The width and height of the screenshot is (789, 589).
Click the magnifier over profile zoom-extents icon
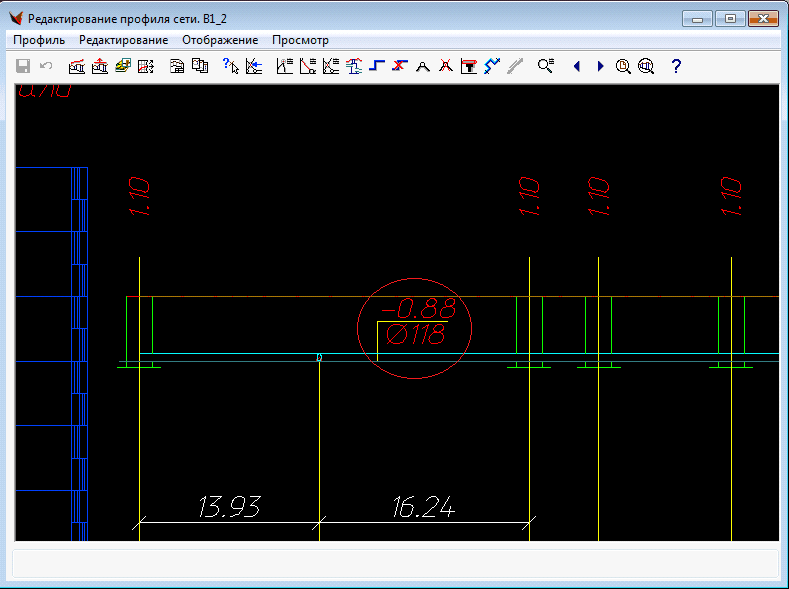pyautogui.click(x=646, y=66)
